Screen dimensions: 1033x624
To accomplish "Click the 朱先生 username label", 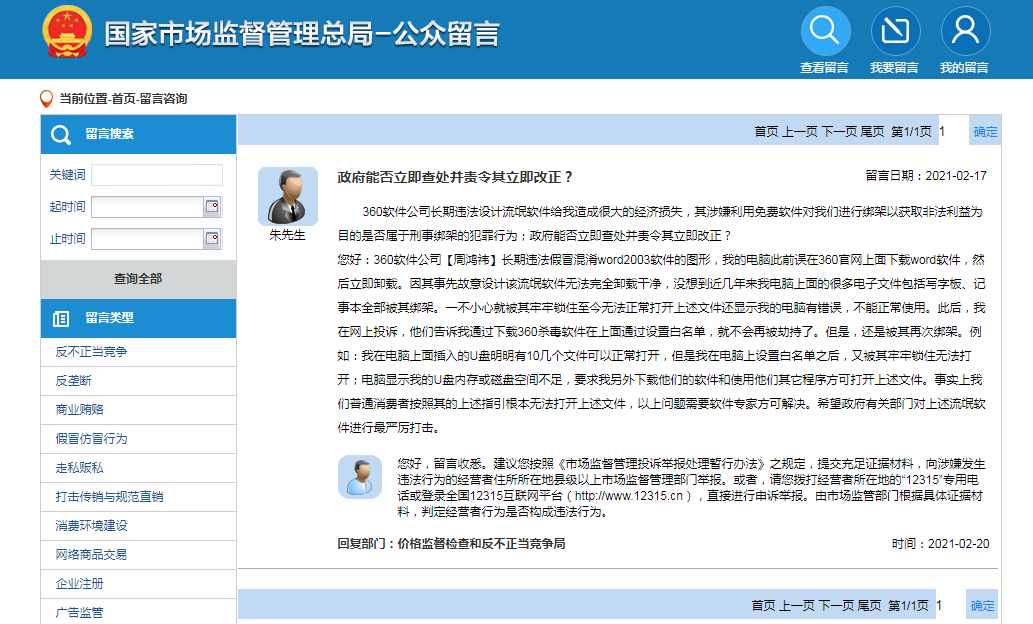I will (287, 235).
